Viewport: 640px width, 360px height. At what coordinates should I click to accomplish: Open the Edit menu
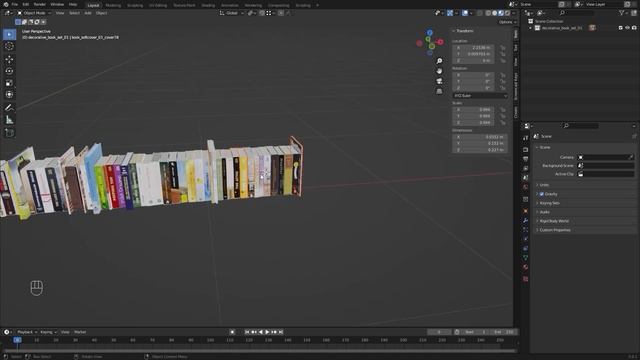coord(26,4)
